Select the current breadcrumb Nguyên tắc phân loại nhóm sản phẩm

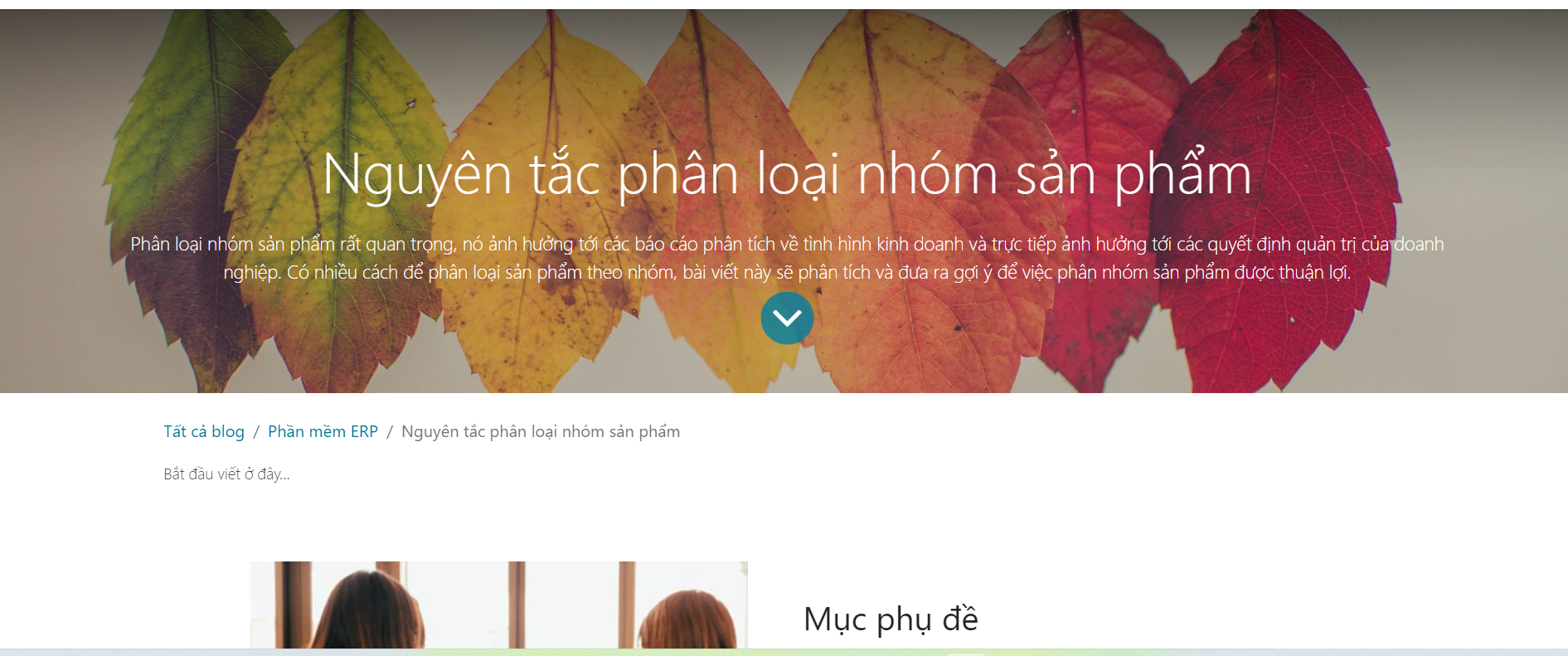point(541,431)
